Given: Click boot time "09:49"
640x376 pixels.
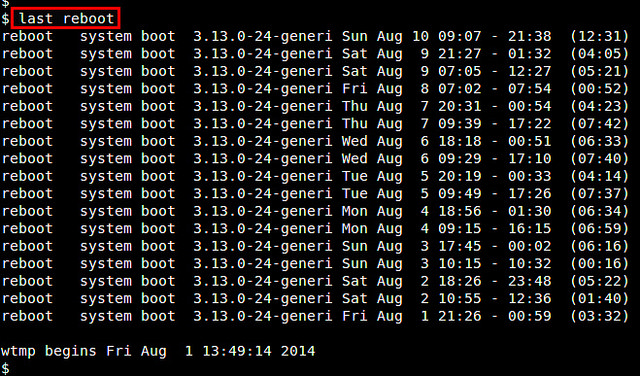Looking at the screenshot, I should point(460,194).
